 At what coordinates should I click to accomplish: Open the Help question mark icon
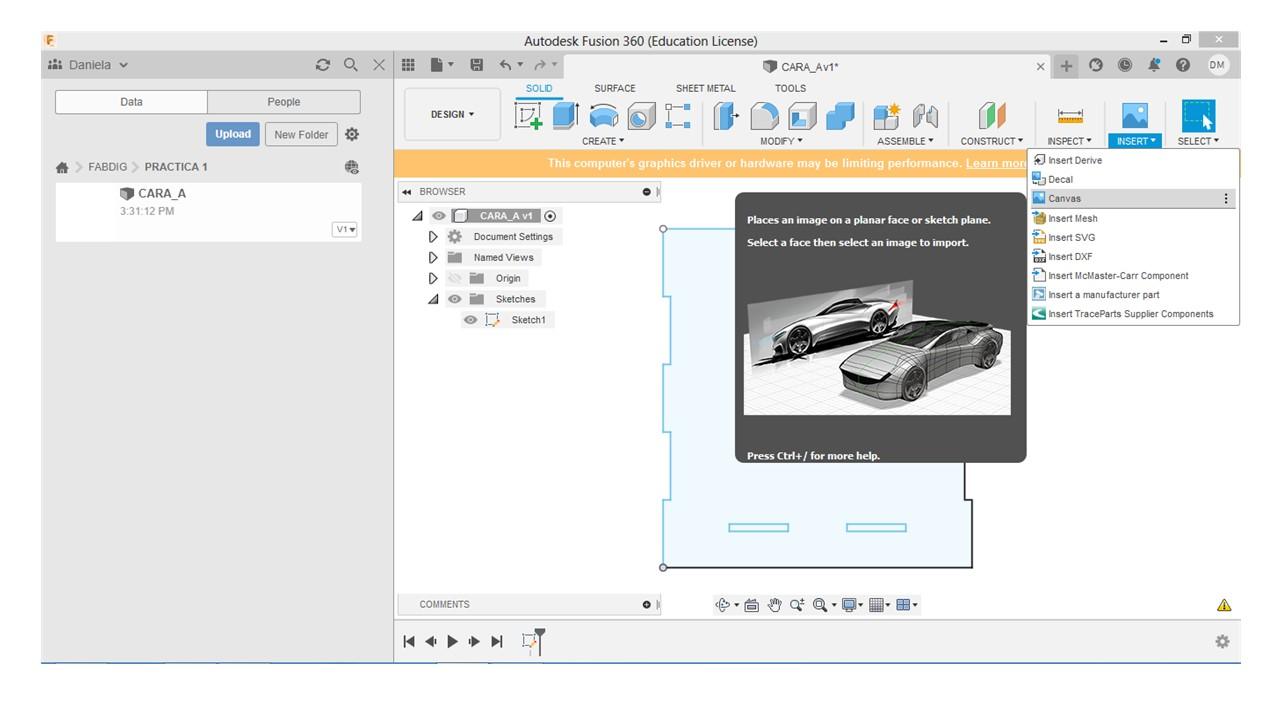pos(1183,65)
